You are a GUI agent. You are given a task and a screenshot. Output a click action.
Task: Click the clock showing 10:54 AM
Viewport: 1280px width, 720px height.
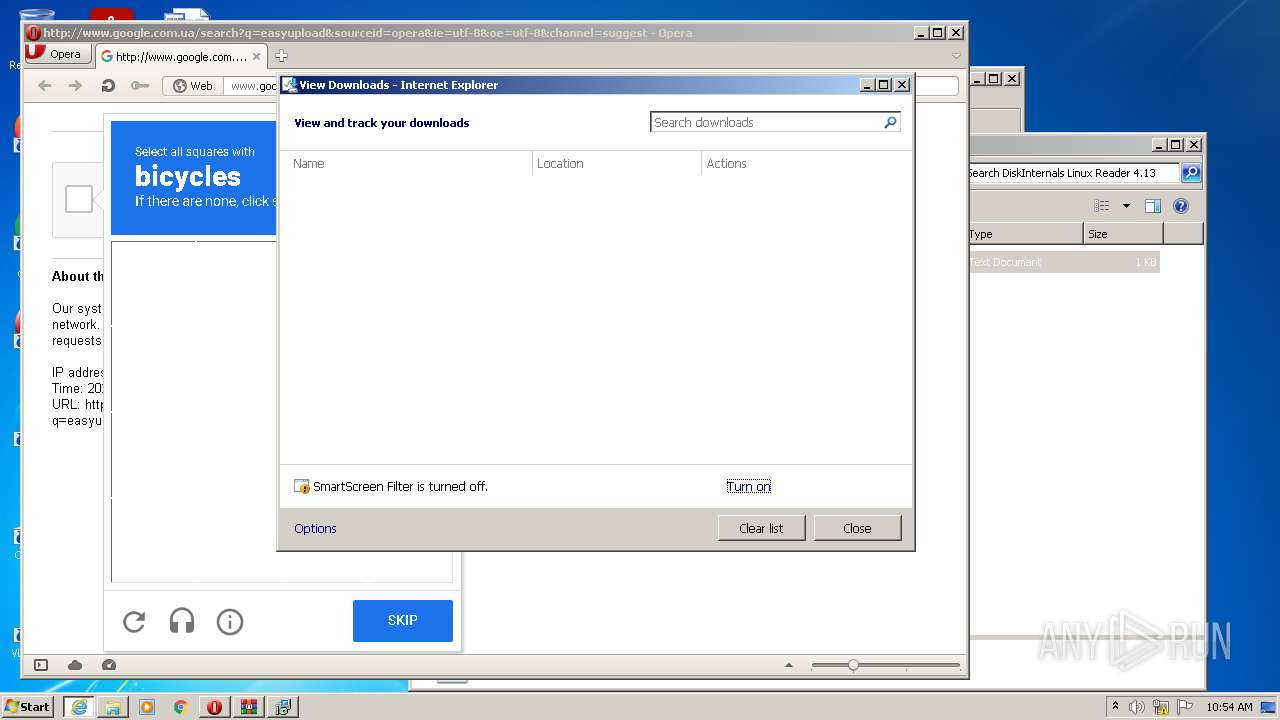(1229, 707)
